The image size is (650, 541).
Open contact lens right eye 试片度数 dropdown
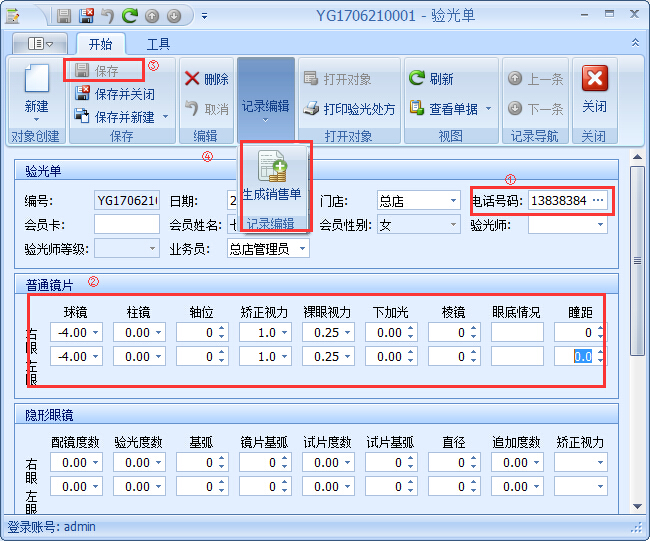point(348,462)
